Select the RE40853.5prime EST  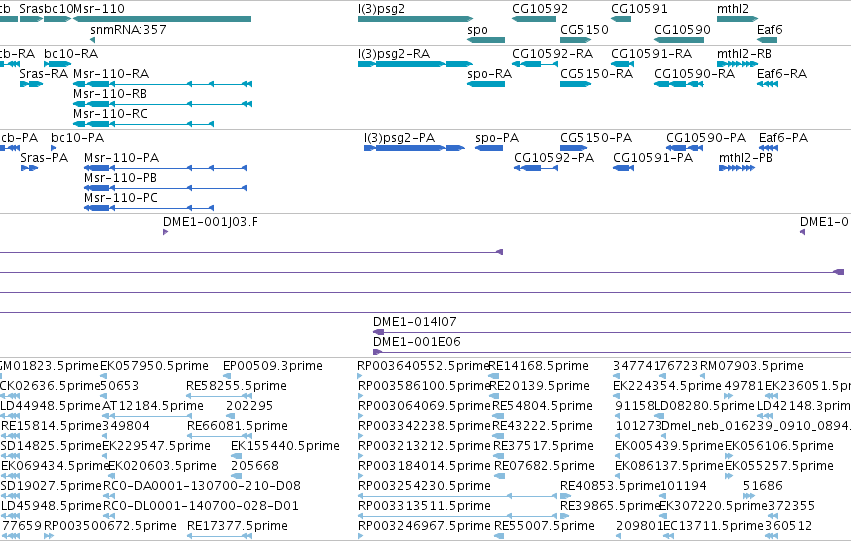565,496
